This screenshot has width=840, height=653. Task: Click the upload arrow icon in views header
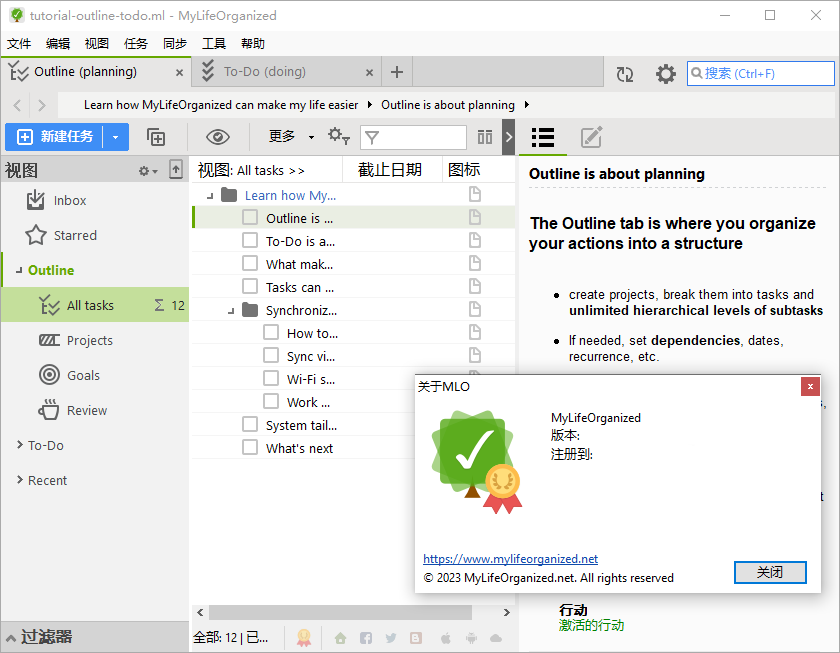(x=176, y=169)
